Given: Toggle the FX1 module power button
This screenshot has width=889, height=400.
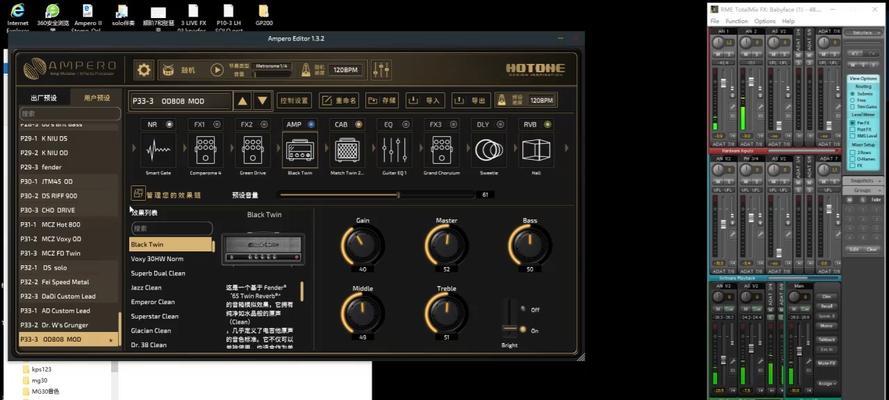Looking at the screenshot, I should (x=217, y=124).
